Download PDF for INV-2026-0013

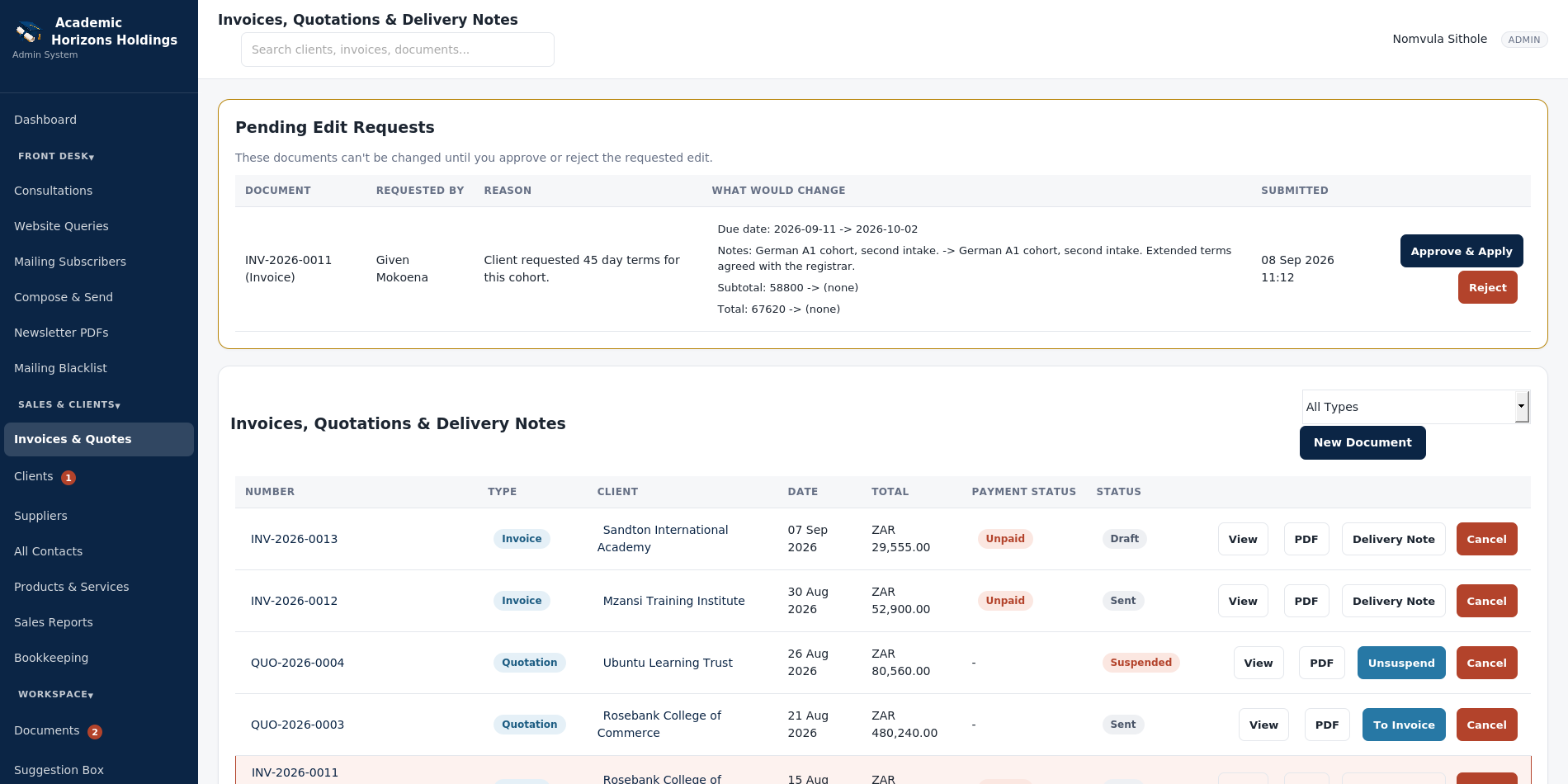click(1306, 539)
